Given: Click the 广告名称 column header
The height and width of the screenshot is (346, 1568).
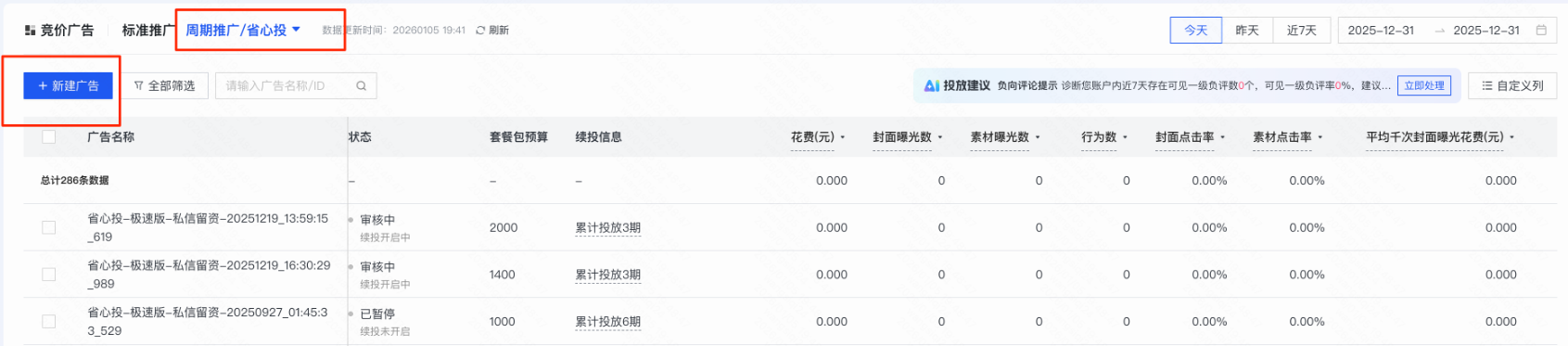Looking at the screenshot, I should coord(110,137).
